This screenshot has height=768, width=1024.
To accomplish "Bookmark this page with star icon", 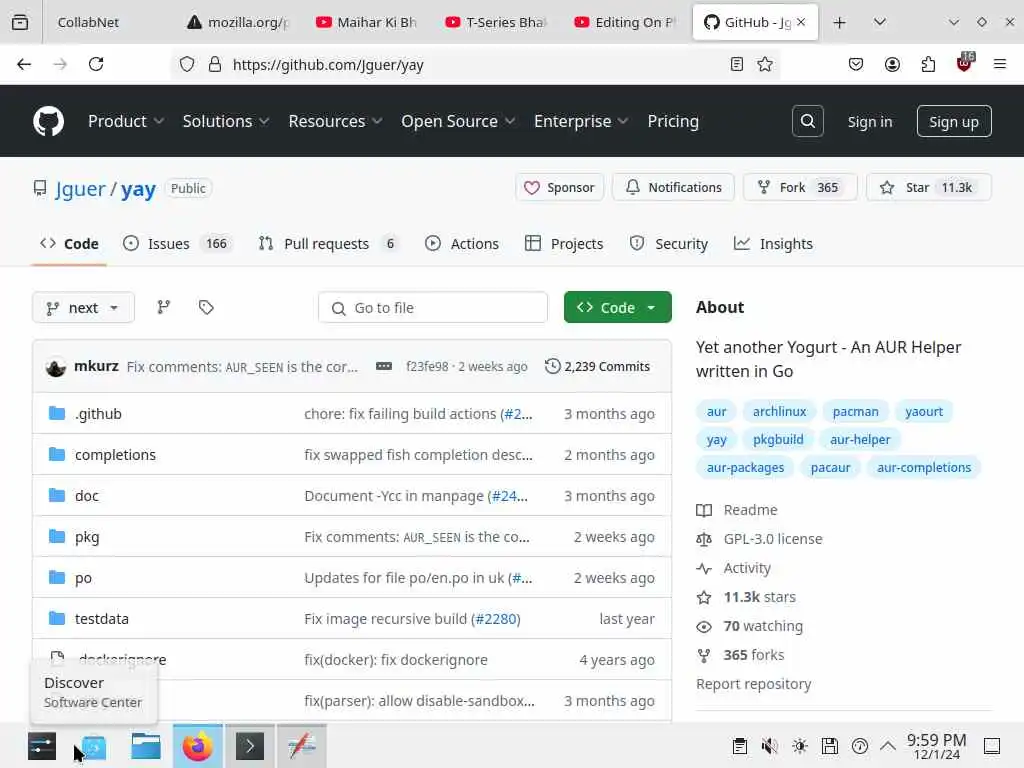I will pyautogui.click(x=765, y=64).
